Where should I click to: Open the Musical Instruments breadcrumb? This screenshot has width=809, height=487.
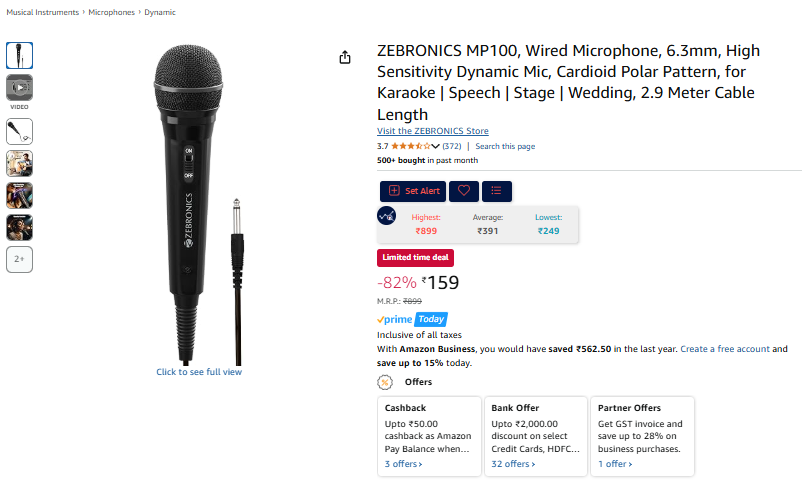(x=42, y=12)
